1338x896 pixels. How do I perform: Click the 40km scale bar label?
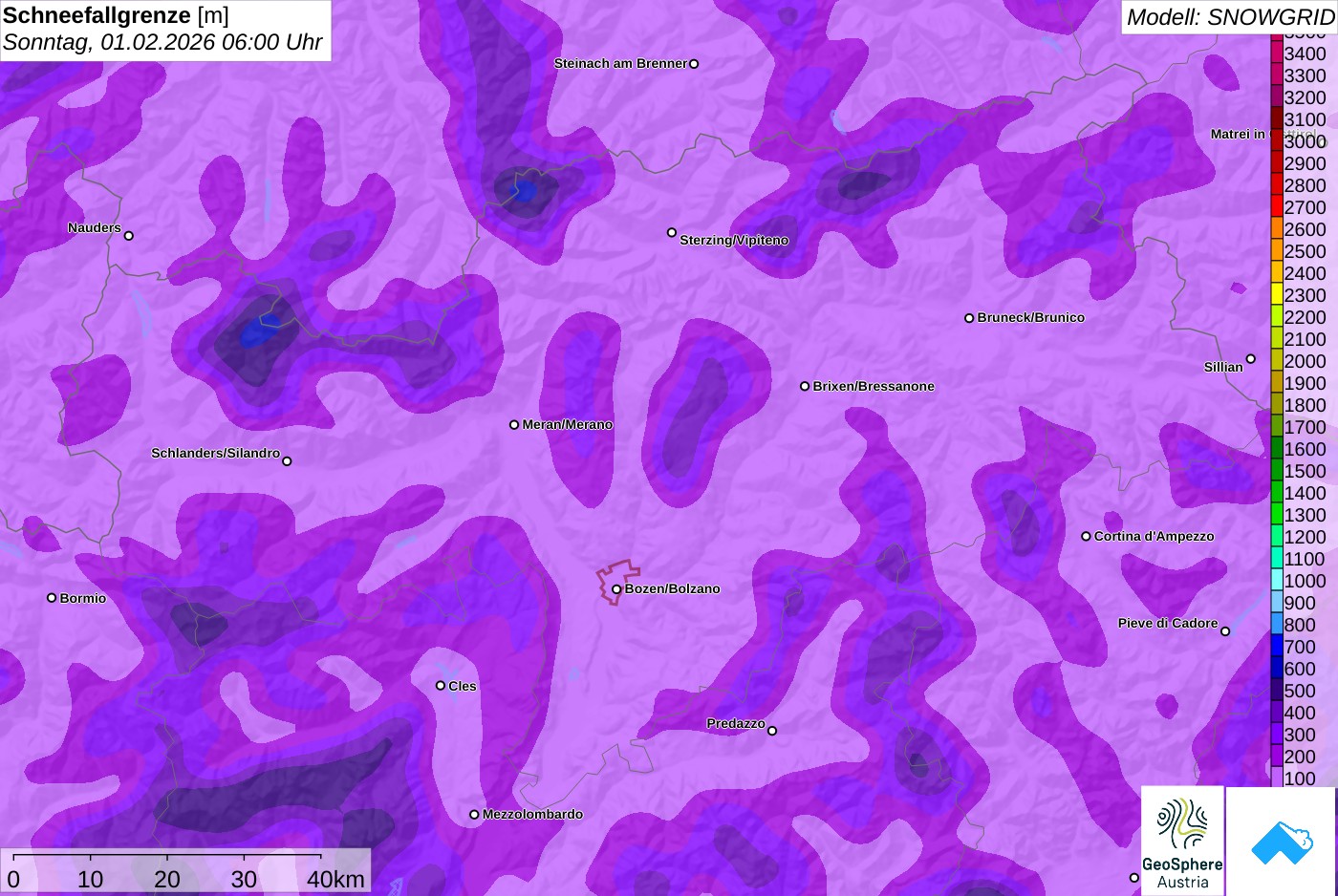tap(335, 879)
